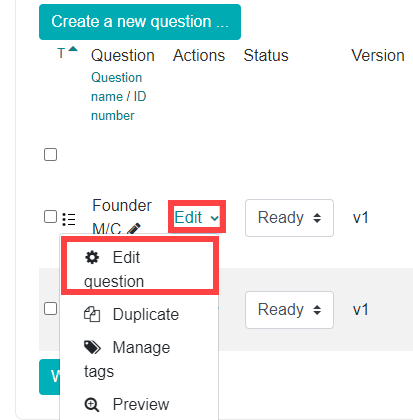Viewport: 413px width, 420px height.
Task: Click the multiple choice type icon
Action: point(69,219)
